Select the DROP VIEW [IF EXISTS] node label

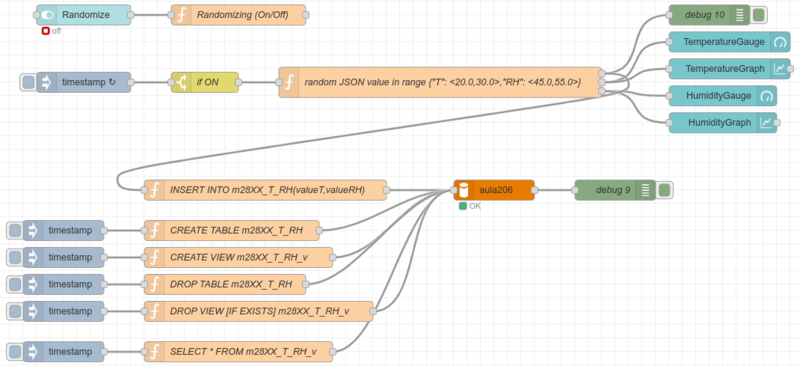(x=260, y=311)
